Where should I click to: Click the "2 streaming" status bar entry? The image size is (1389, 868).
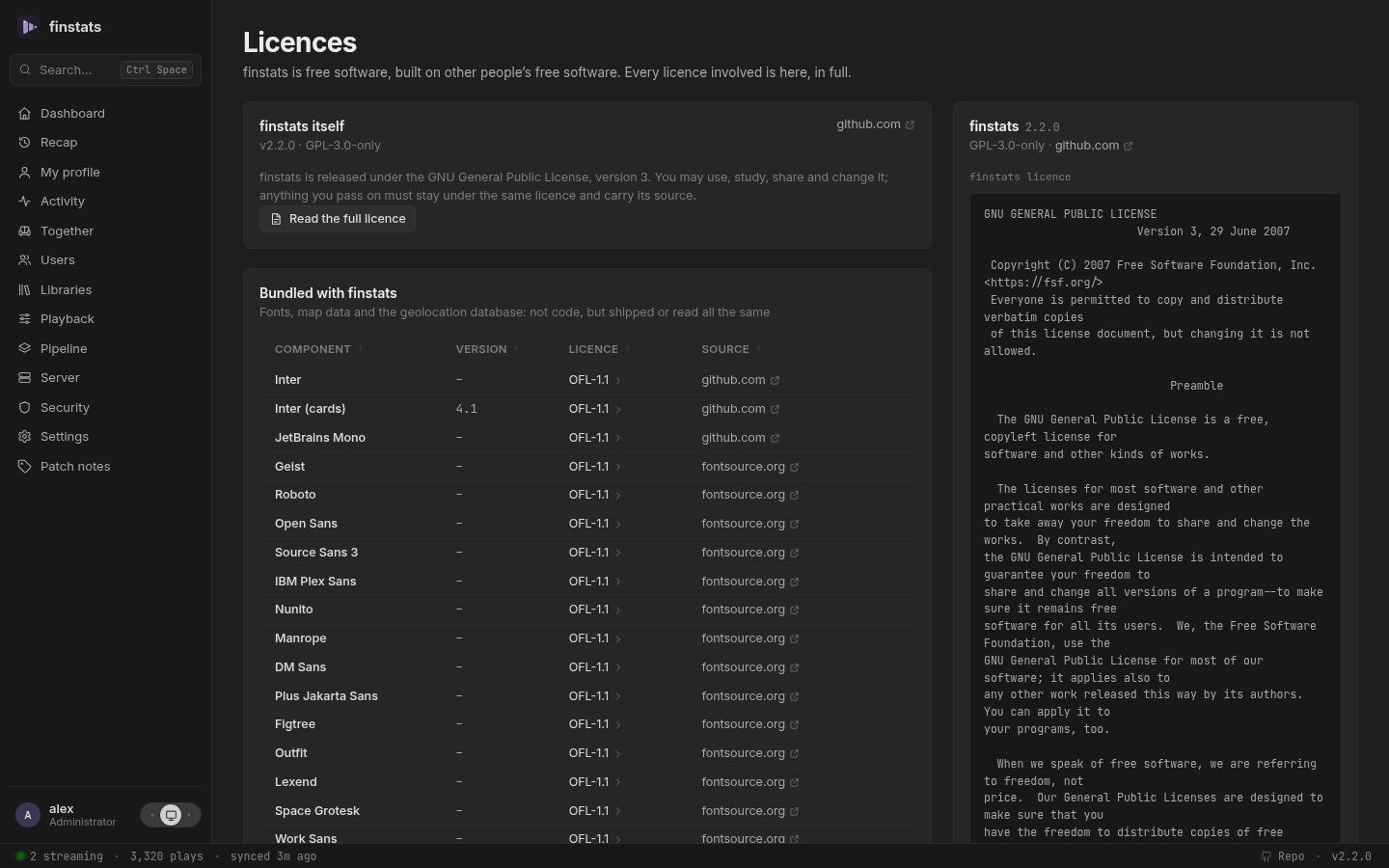(x=59, y=856)
